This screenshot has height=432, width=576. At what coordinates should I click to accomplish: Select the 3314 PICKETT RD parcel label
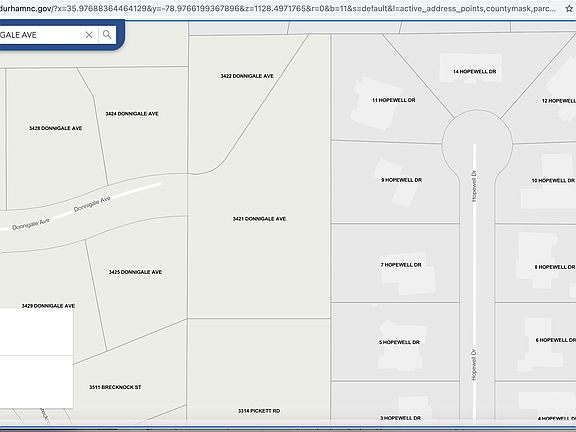point(259,411)
